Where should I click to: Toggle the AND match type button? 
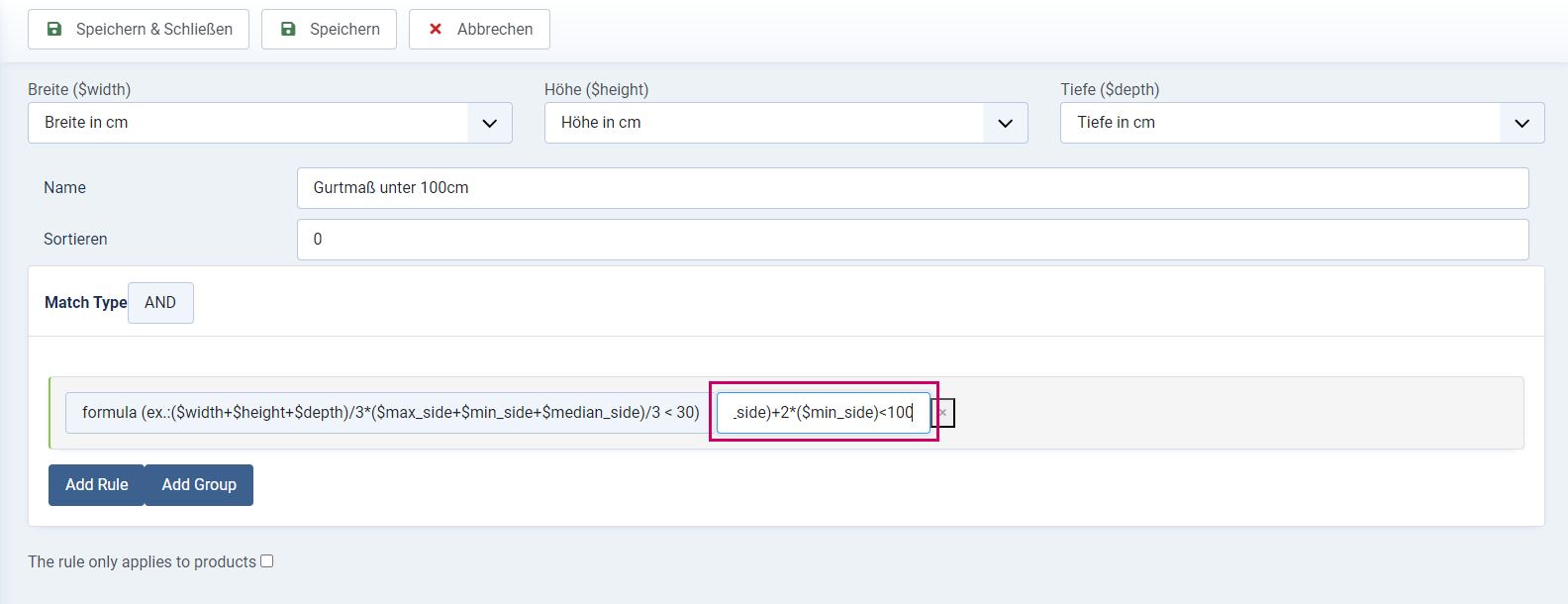[160, 303]
